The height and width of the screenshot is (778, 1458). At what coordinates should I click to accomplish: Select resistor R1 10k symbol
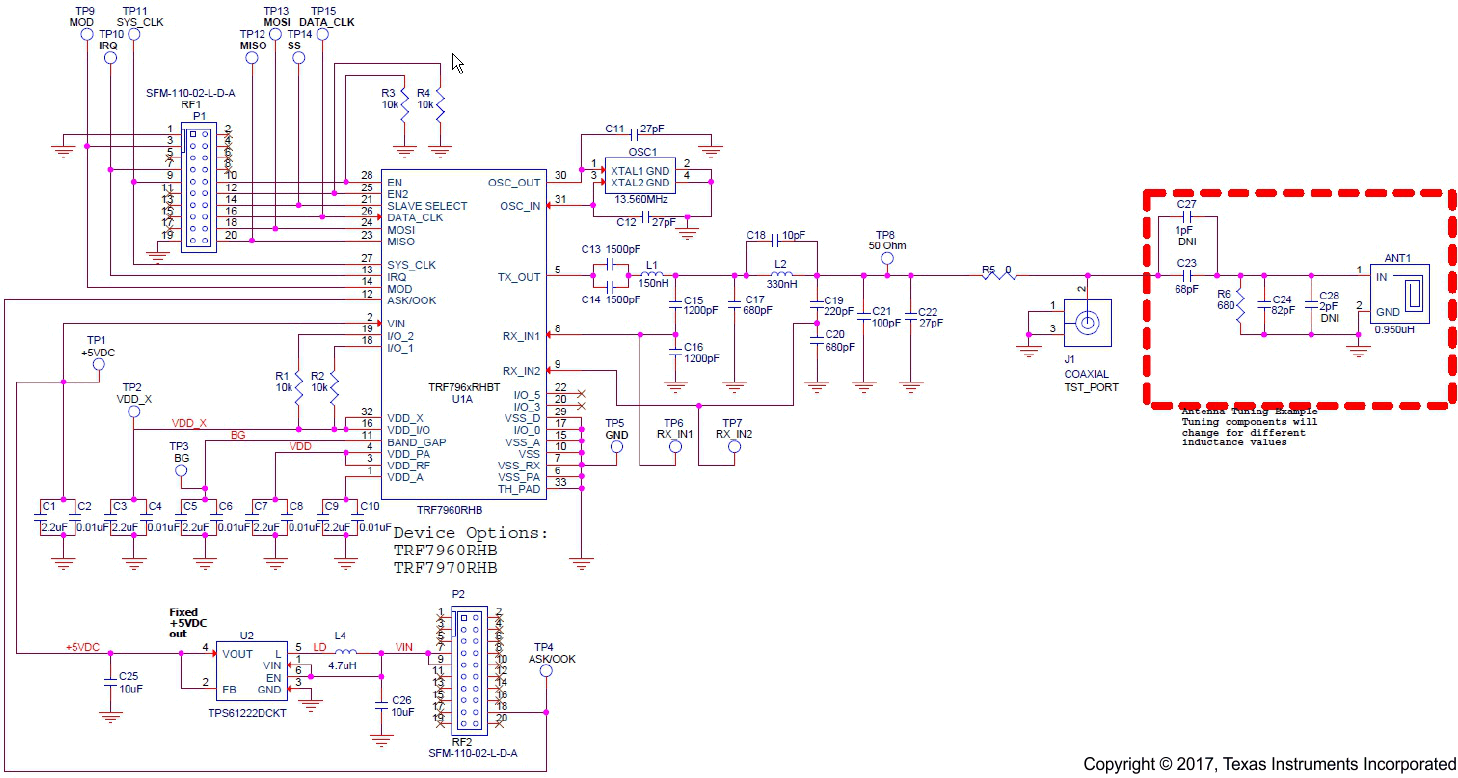pyautogui.click(x=298, y=387)
